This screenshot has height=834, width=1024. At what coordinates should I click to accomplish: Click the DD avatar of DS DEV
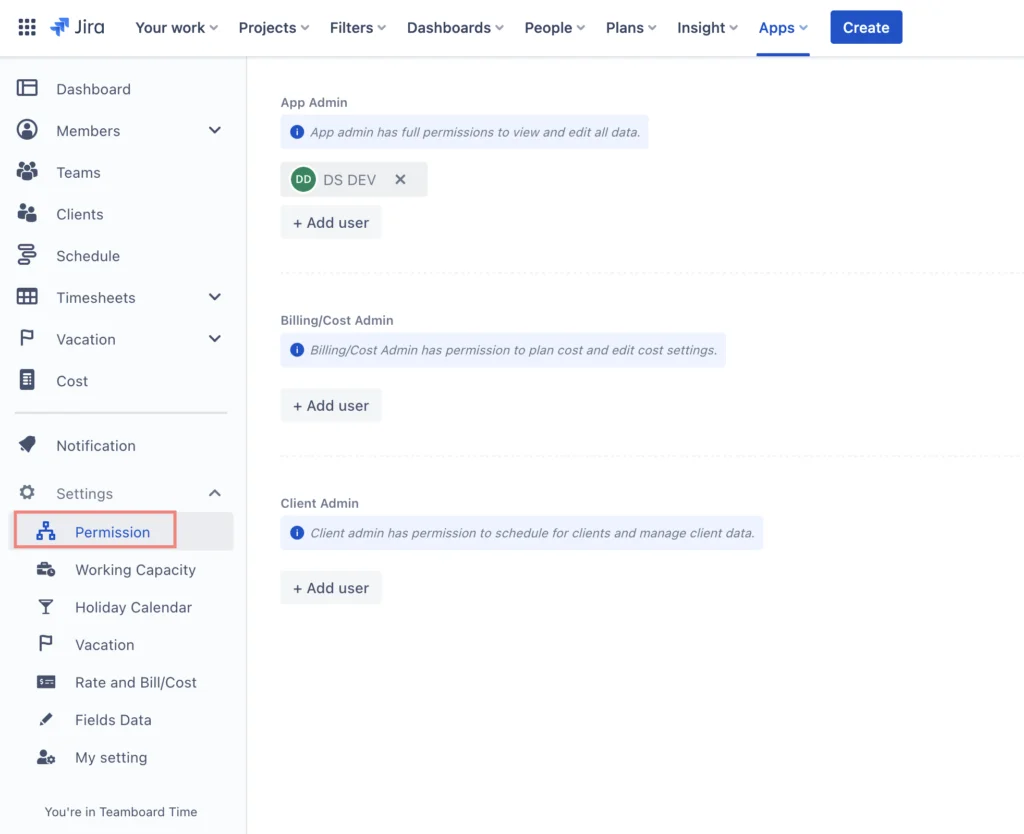point(303,180)
